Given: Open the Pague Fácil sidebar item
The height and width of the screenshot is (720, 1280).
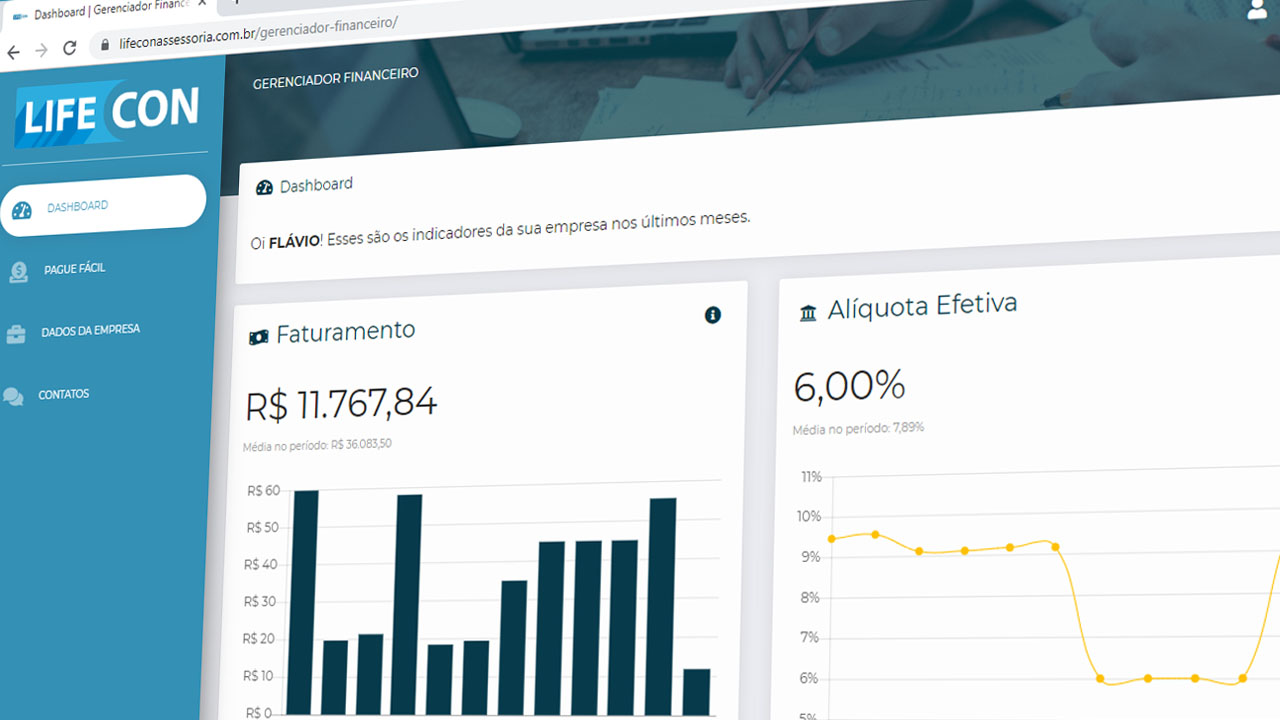Looking at the screenshot, I should coord(74,269).
